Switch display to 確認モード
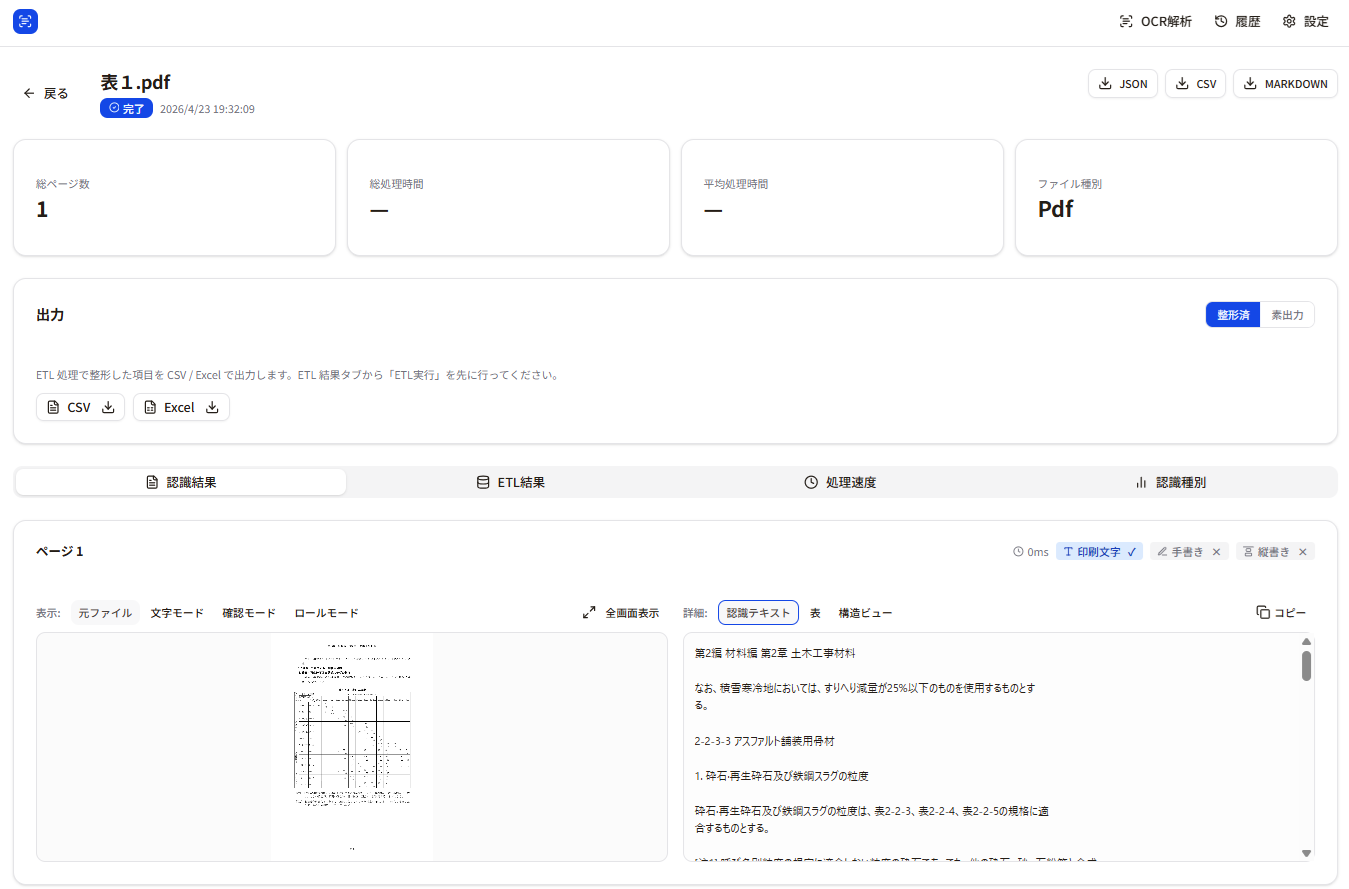The image size is (1349, 889). (x=249, y=613)
